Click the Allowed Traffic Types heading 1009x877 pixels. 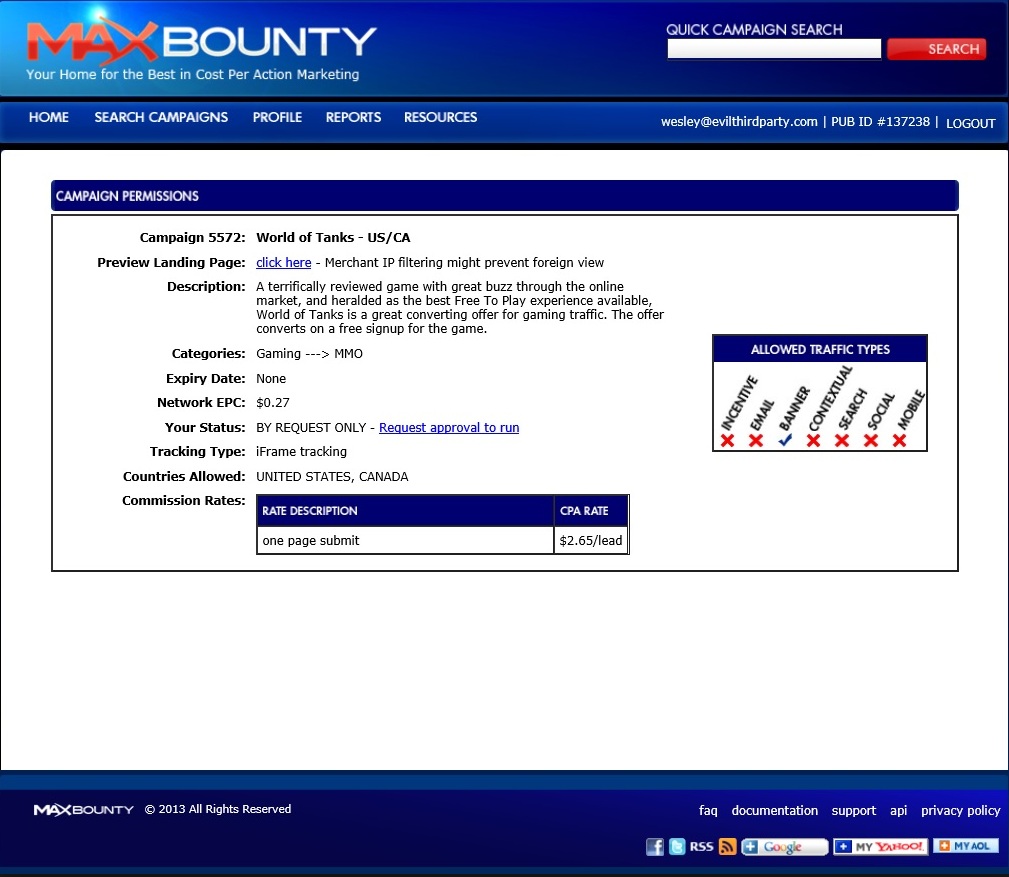point(820,349)
